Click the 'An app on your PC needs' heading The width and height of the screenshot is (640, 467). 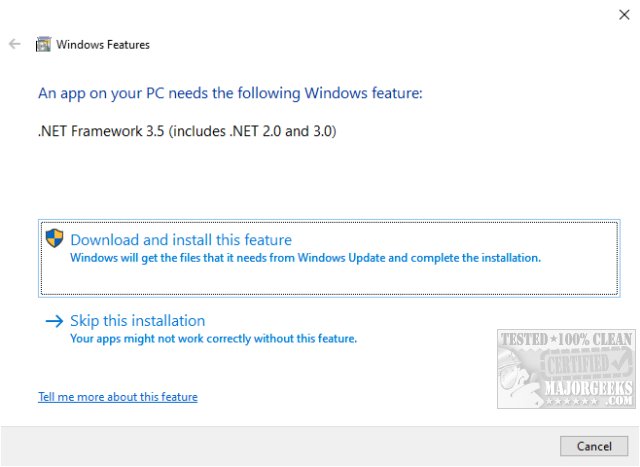click(x=230, y=93)
